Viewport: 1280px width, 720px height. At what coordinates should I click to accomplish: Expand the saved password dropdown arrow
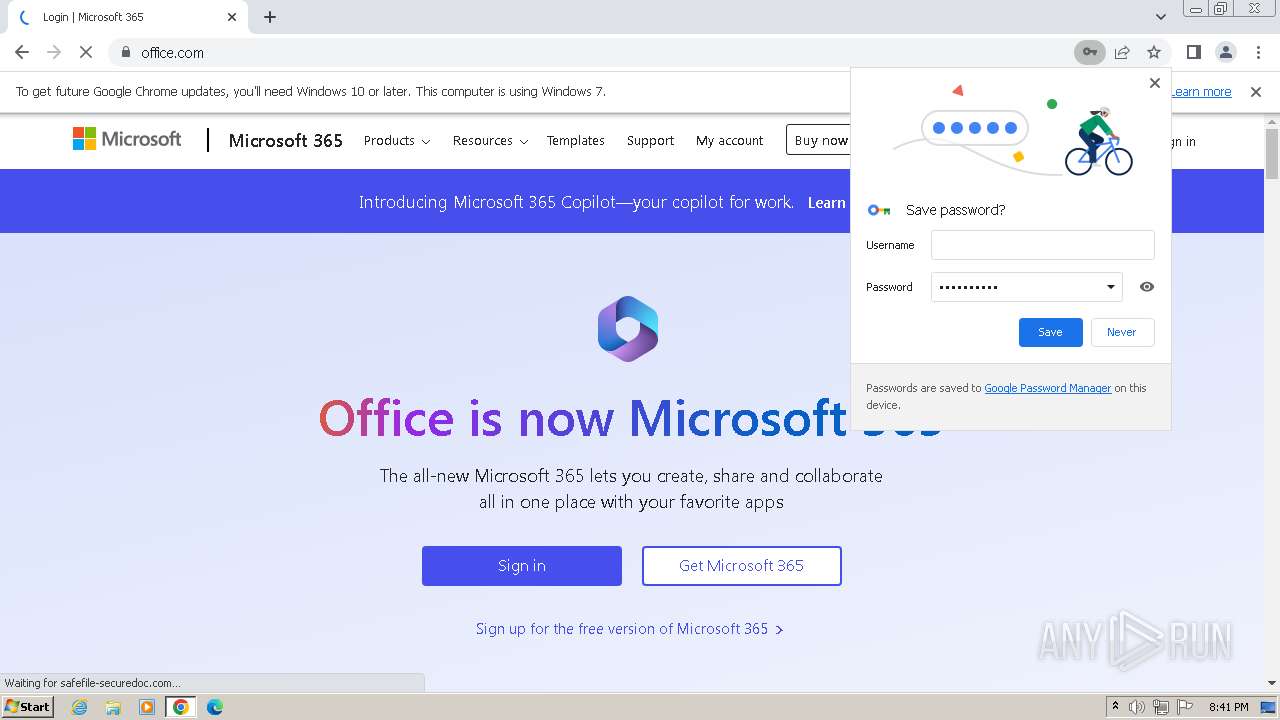click(x=1110, y=287)
